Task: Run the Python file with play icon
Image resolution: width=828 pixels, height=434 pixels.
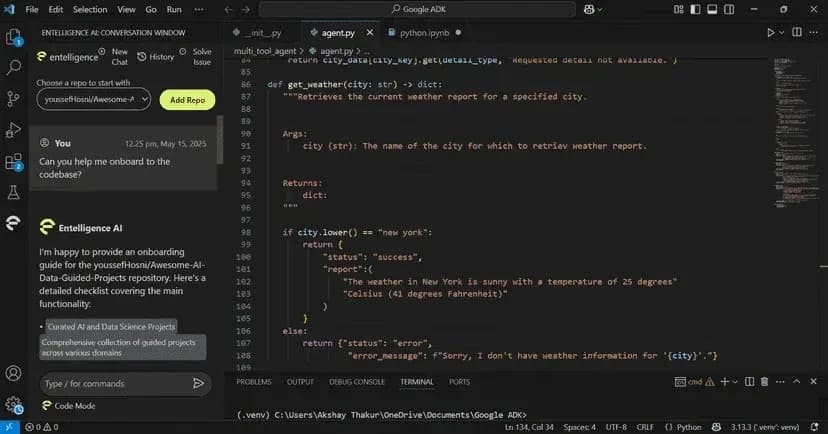Action: click(x=770, y=33)
